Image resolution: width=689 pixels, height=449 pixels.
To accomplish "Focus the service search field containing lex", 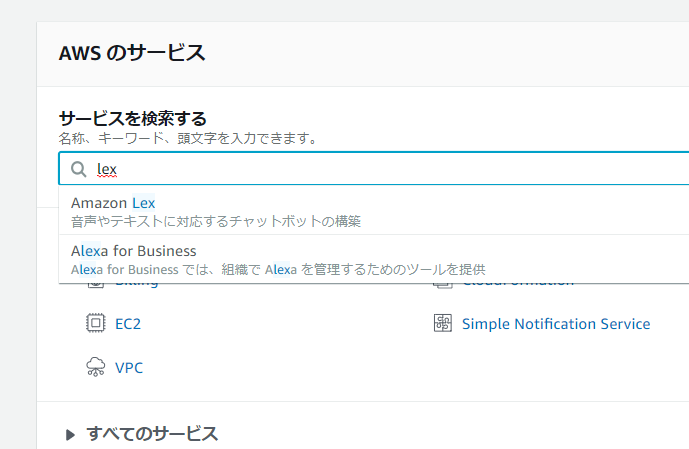I will (374, 169).
